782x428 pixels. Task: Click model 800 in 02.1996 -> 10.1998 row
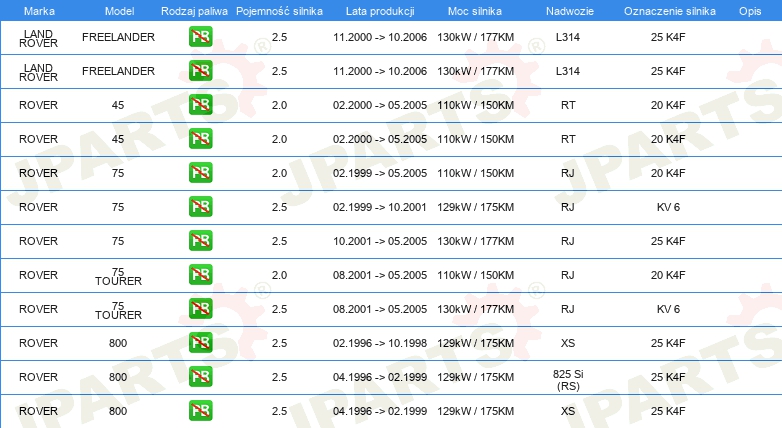point(118,343)
